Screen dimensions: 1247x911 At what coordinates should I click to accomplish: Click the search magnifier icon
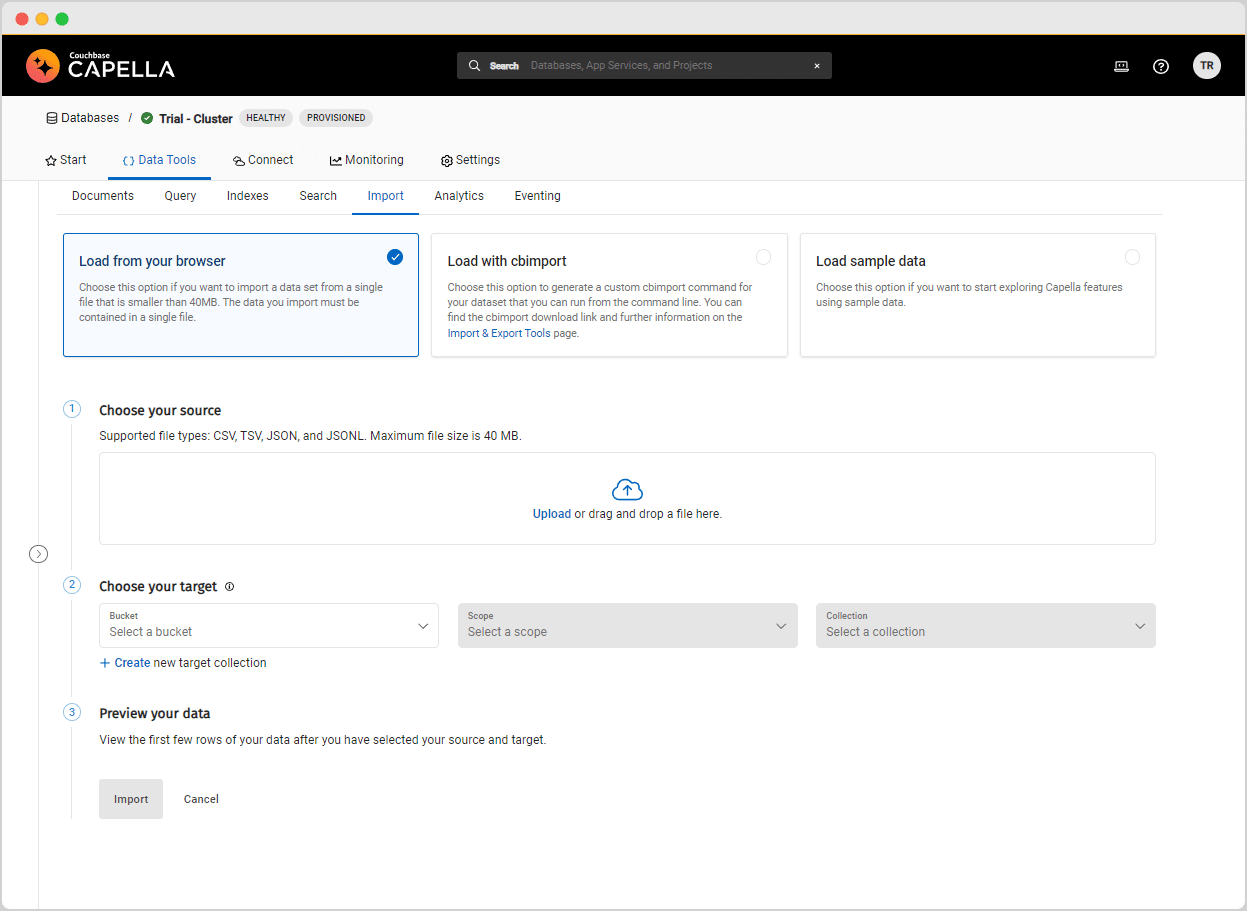pos(474,65)
